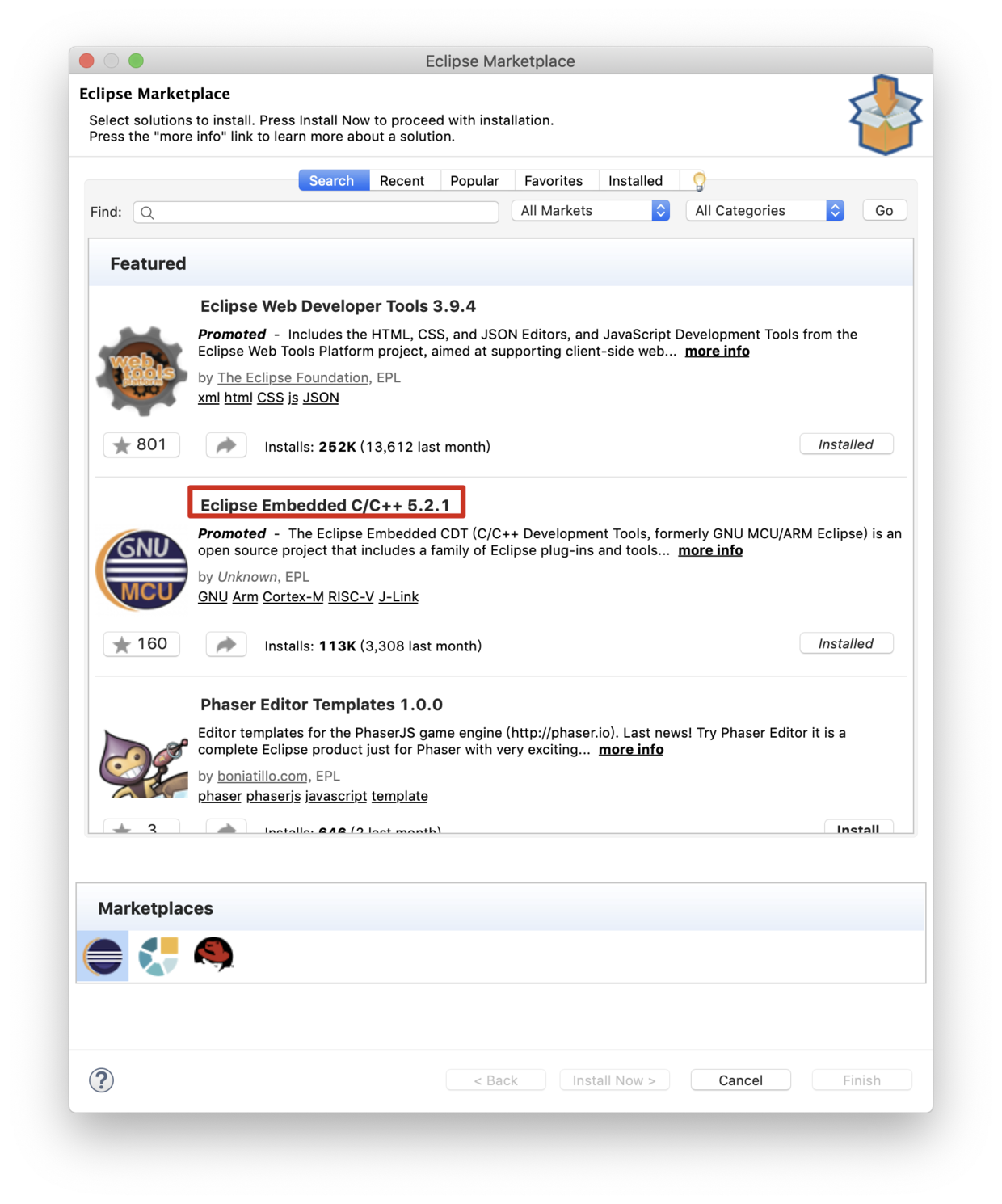This screenshot has height=1204, width=1002.
Task: Click the star rating 160 button
Action: (x=141, y=644)
